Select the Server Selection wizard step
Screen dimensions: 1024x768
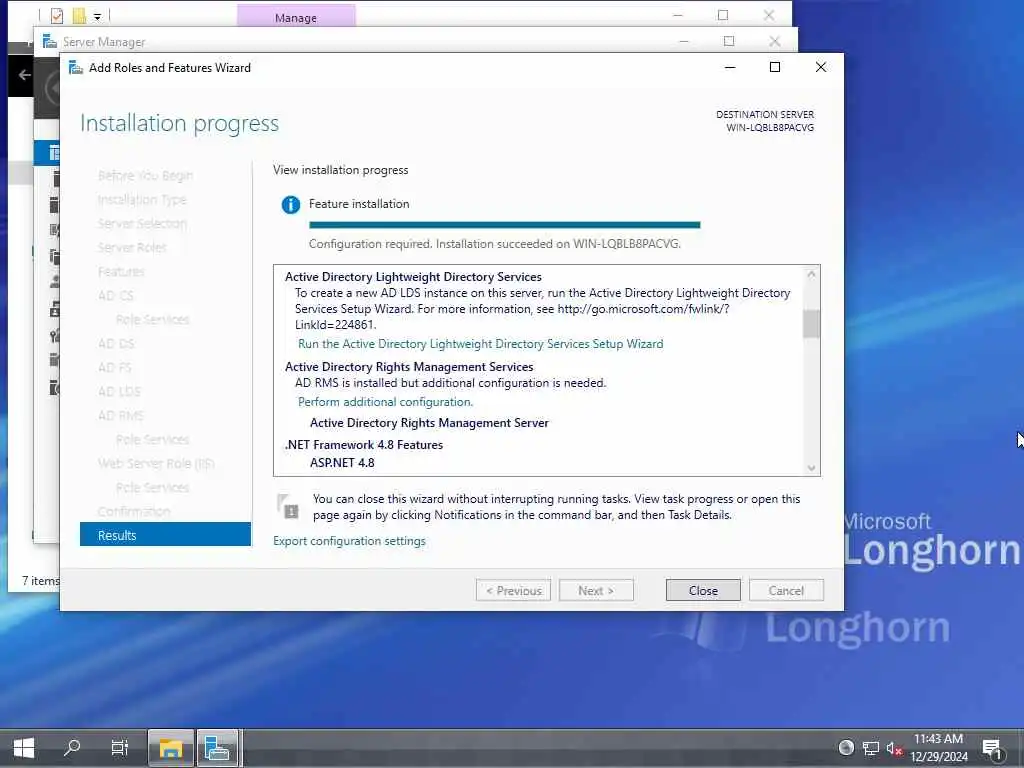pyautogui.click(x=142, y=224)
